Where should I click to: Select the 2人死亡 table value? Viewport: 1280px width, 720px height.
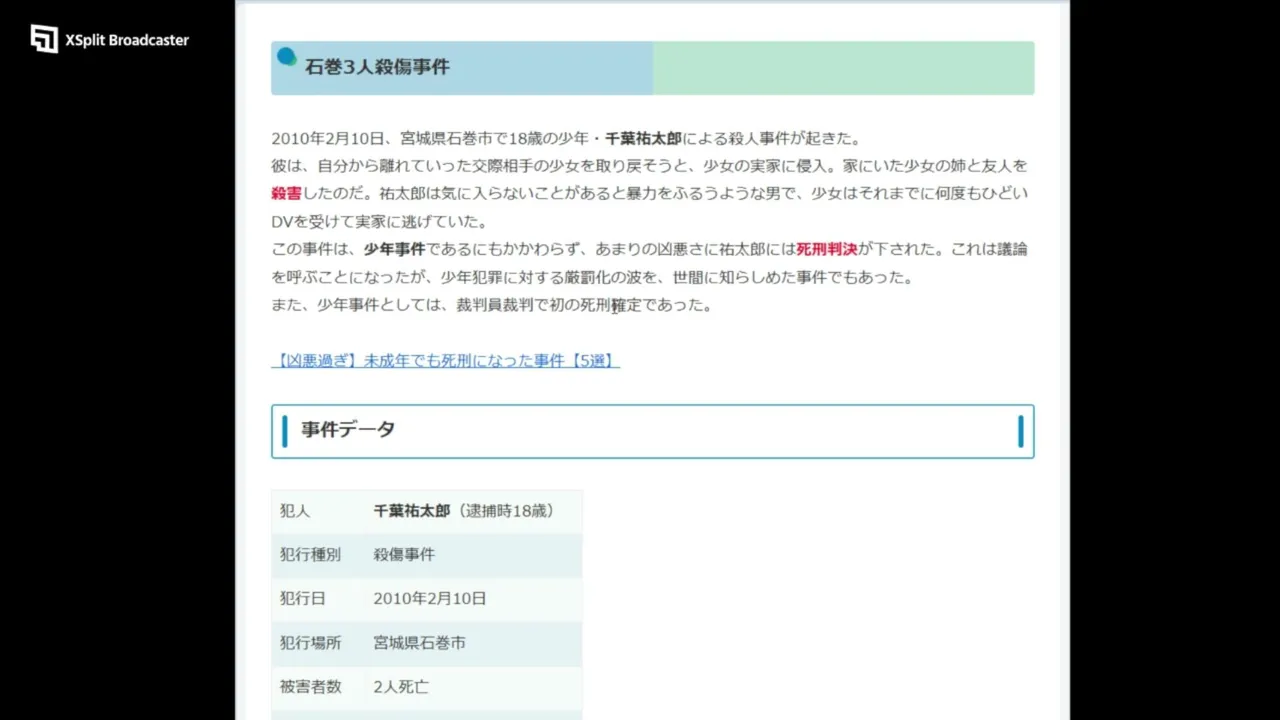click(x=401, y=687)
